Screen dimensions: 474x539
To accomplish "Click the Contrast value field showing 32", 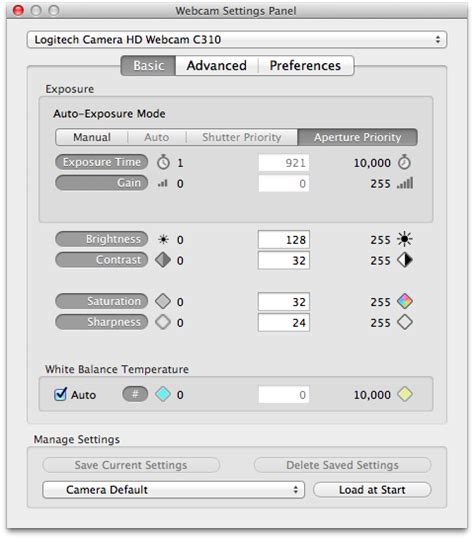I will pos(284,261).
